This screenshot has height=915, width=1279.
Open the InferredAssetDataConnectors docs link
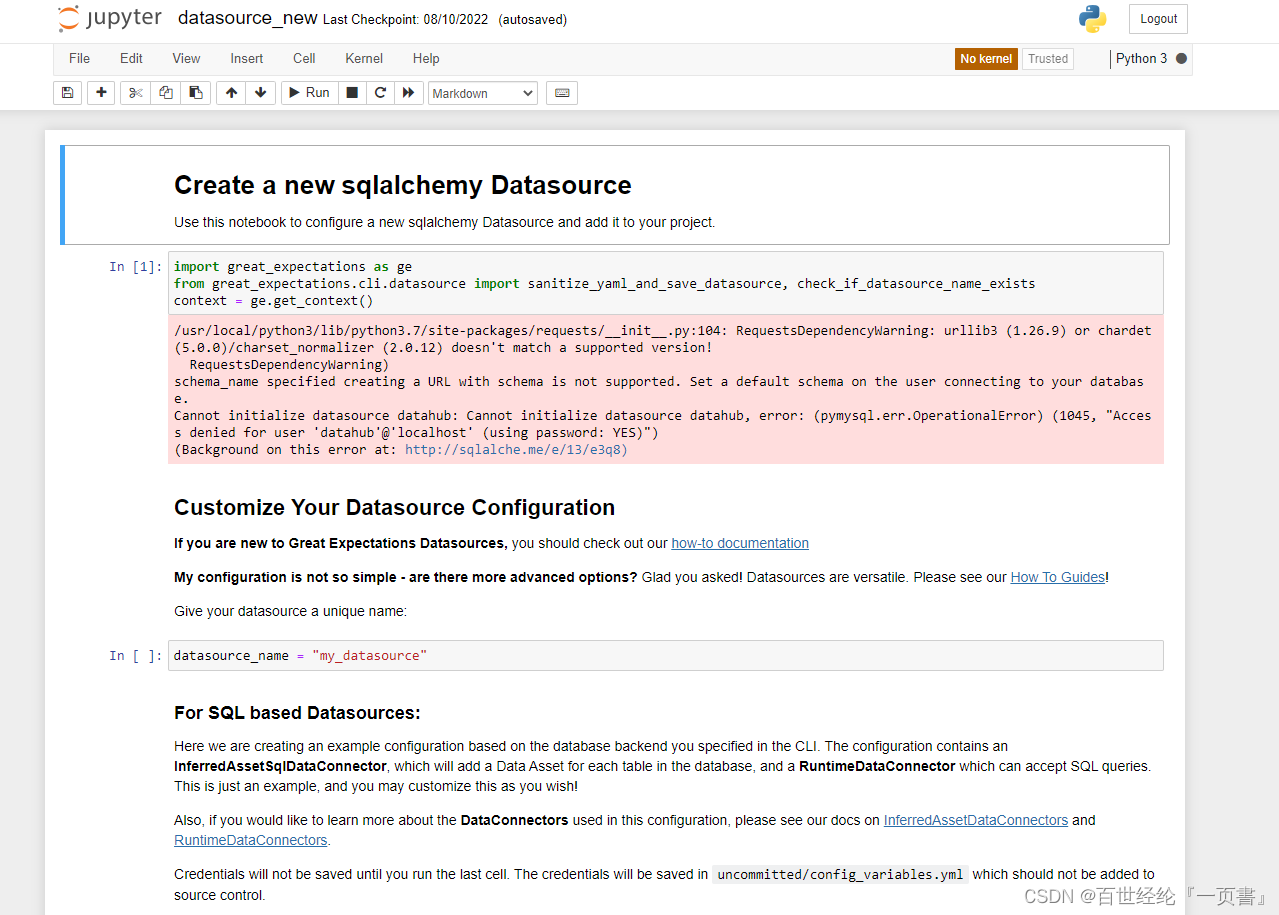coord(976,820)
